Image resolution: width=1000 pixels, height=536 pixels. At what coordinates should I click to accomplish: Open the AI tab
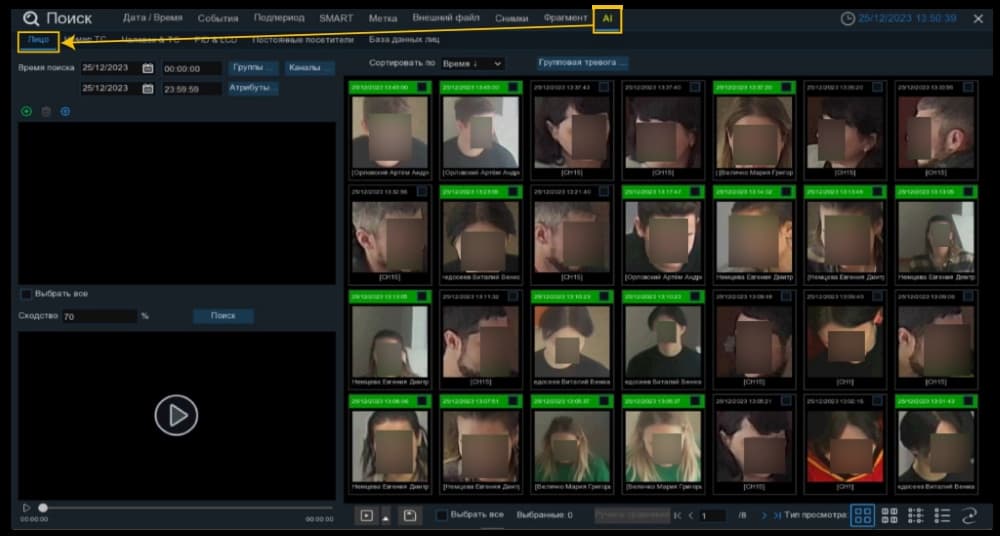[x=607, y=19]
